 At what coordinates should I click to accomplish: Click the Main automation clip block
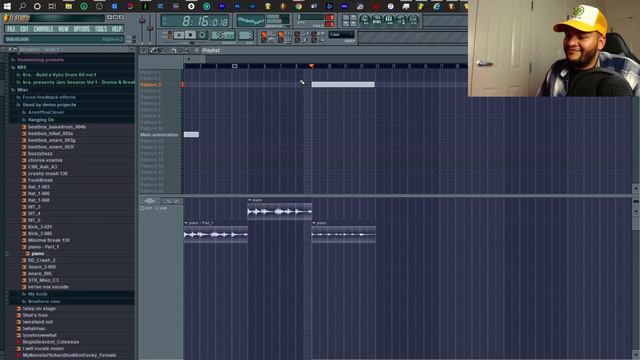191,135
